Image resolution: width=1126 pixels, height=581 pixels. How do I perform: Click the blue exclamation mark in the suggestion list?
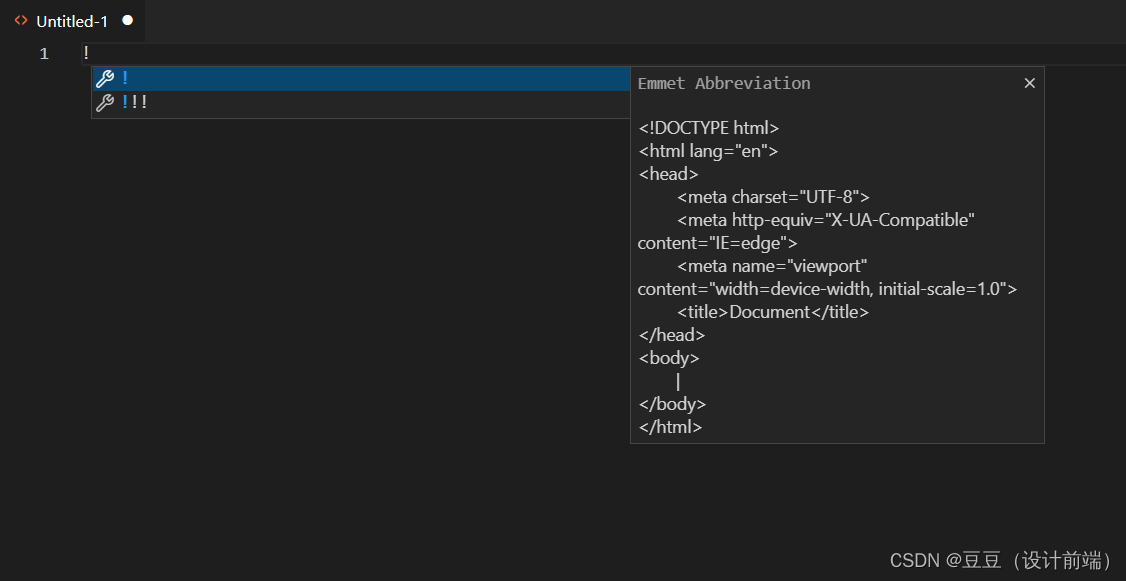pyautogui.click(x=126, y=78)
